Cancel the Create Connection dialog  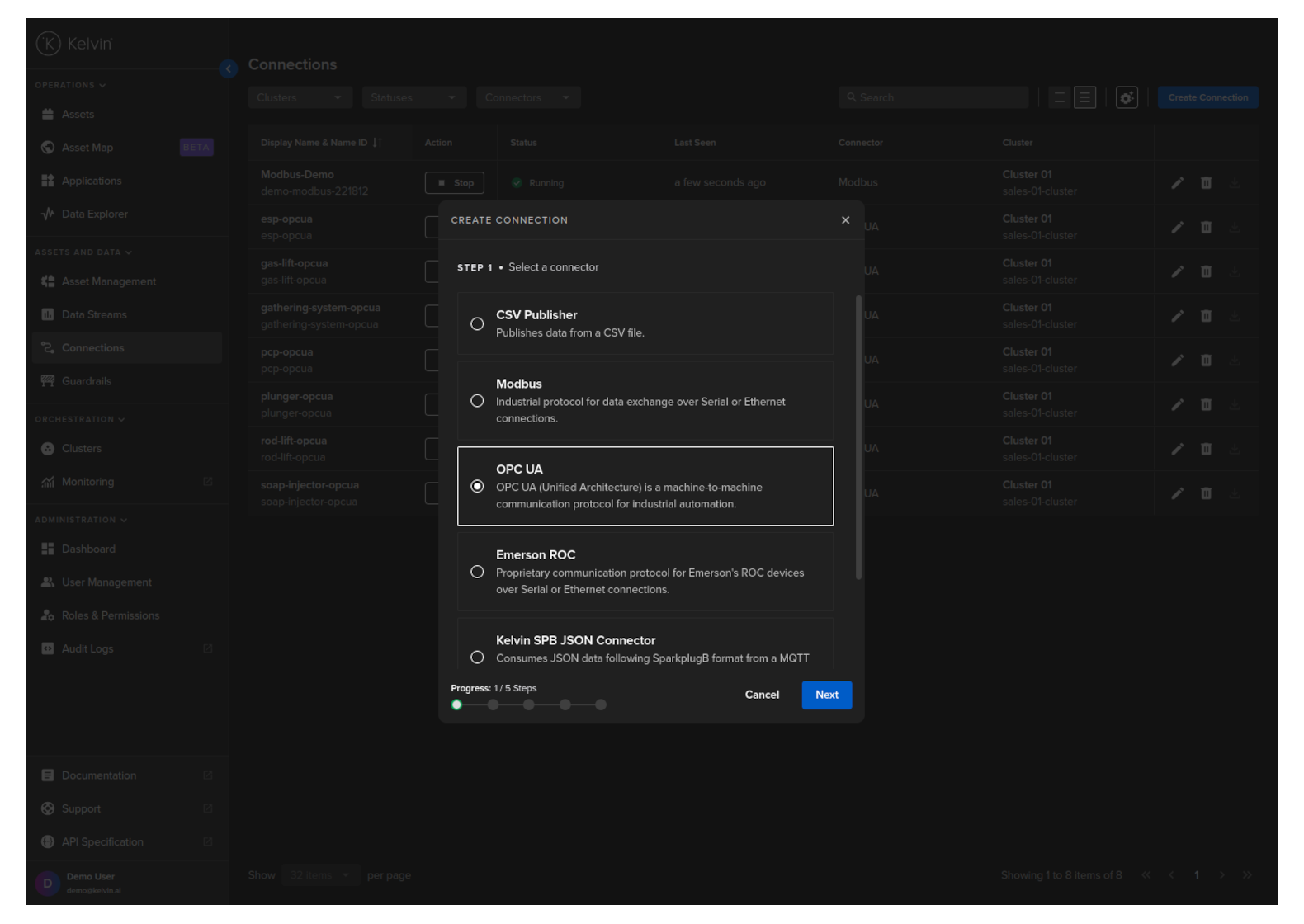pyautogui.click(x=762, y=695)
